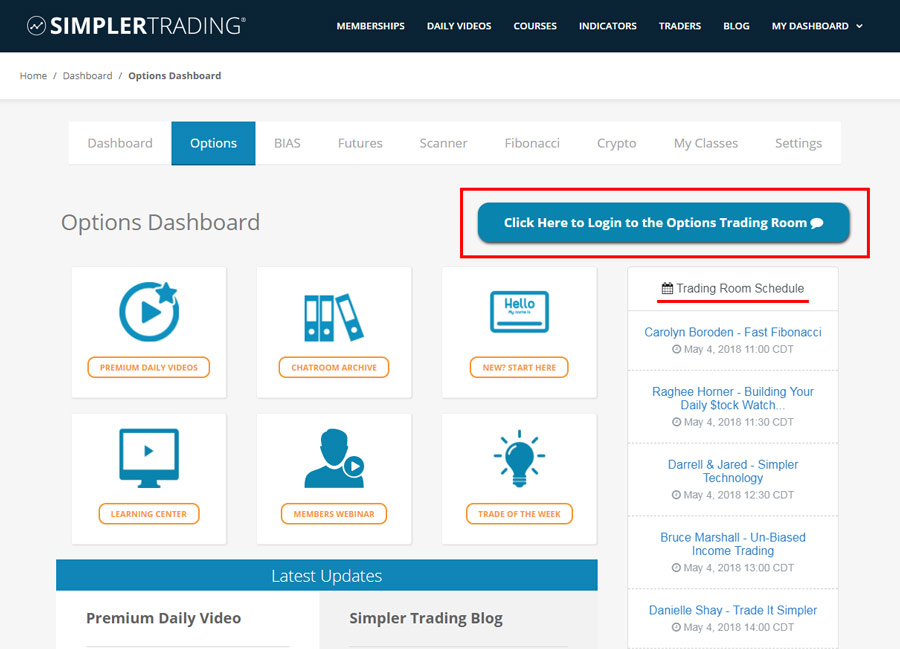Open the Learning Center monitor icon
900x649 pixels.
click(149, 458)
